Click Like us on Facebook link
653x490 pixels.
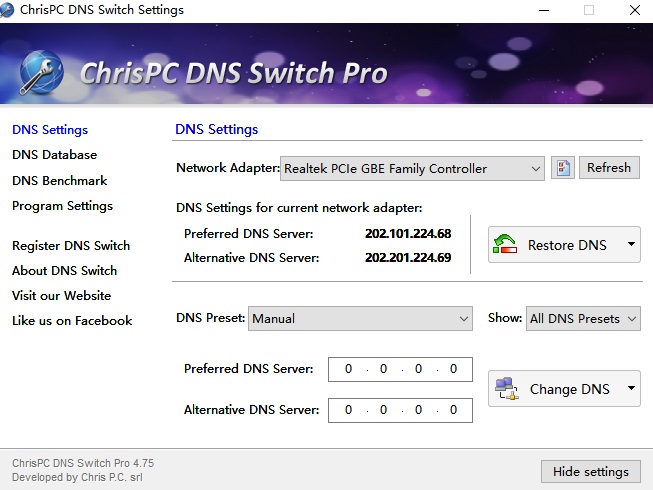(72, 321)
